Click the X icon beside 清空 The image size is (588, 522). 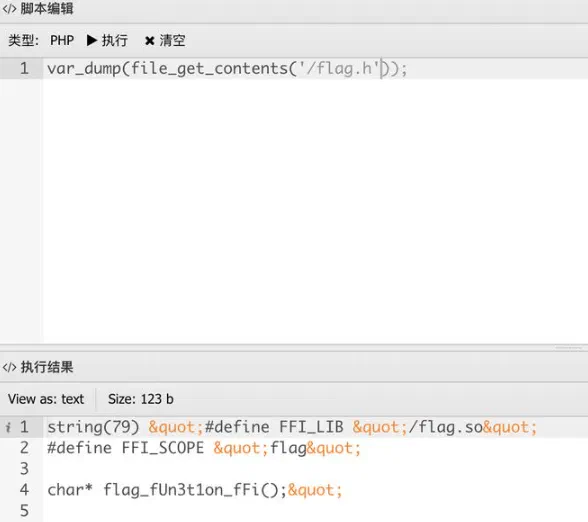tap(150, 40)
